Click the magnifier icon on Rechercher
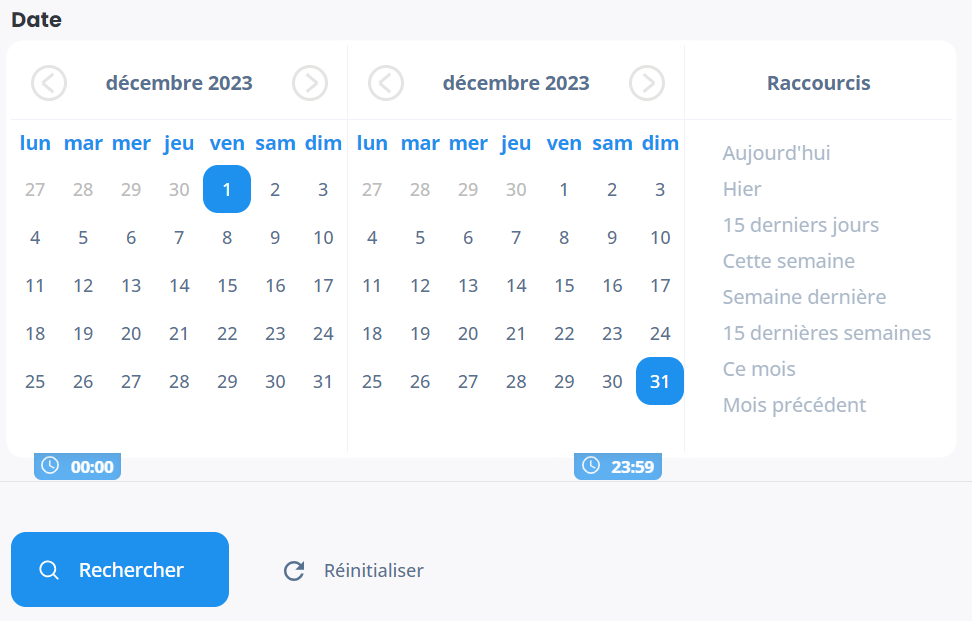Image resolution: width=972 pixels, height=621 pixels. (48, 570)
